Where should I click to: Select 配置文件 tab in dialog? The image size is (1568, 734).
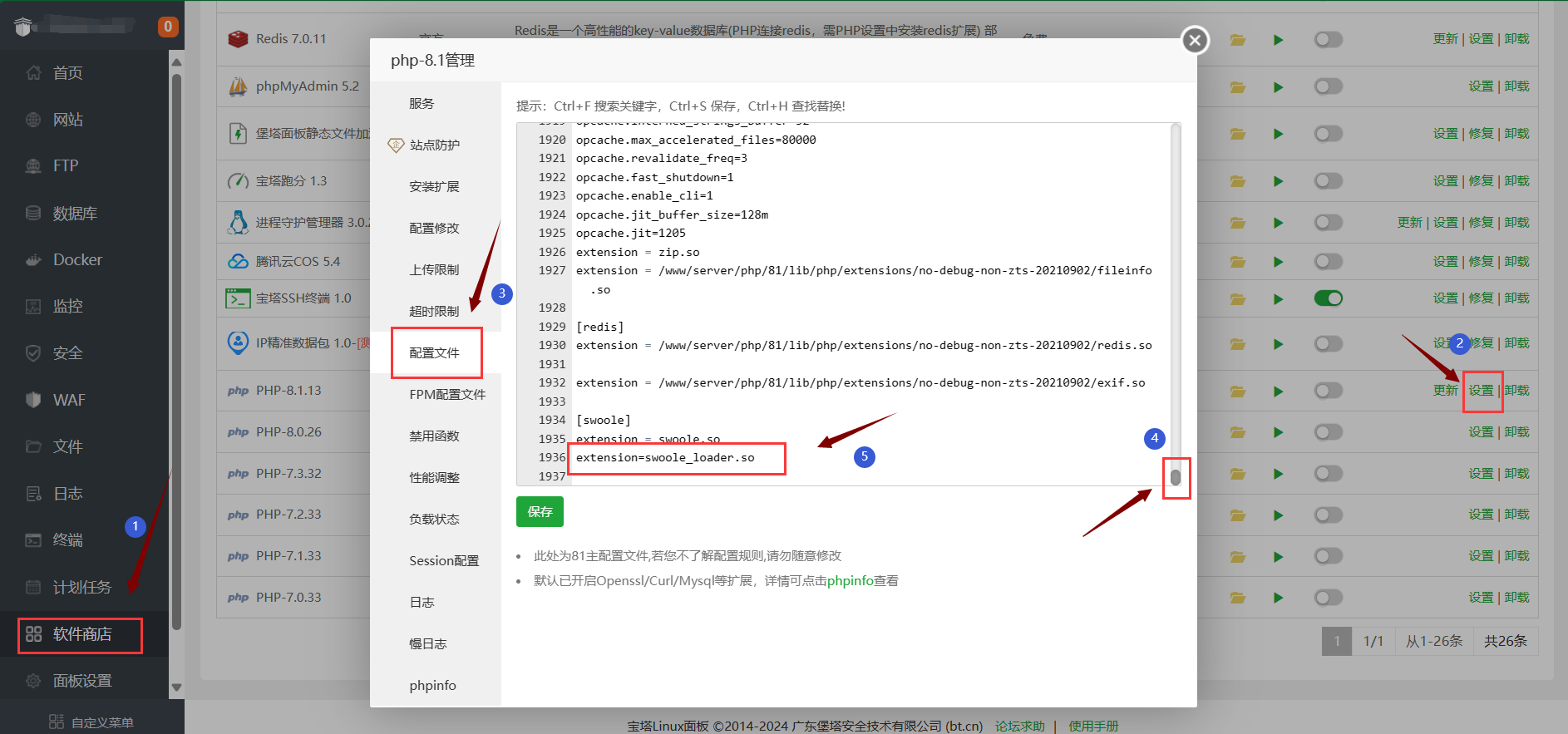click(x=436, y=352)
